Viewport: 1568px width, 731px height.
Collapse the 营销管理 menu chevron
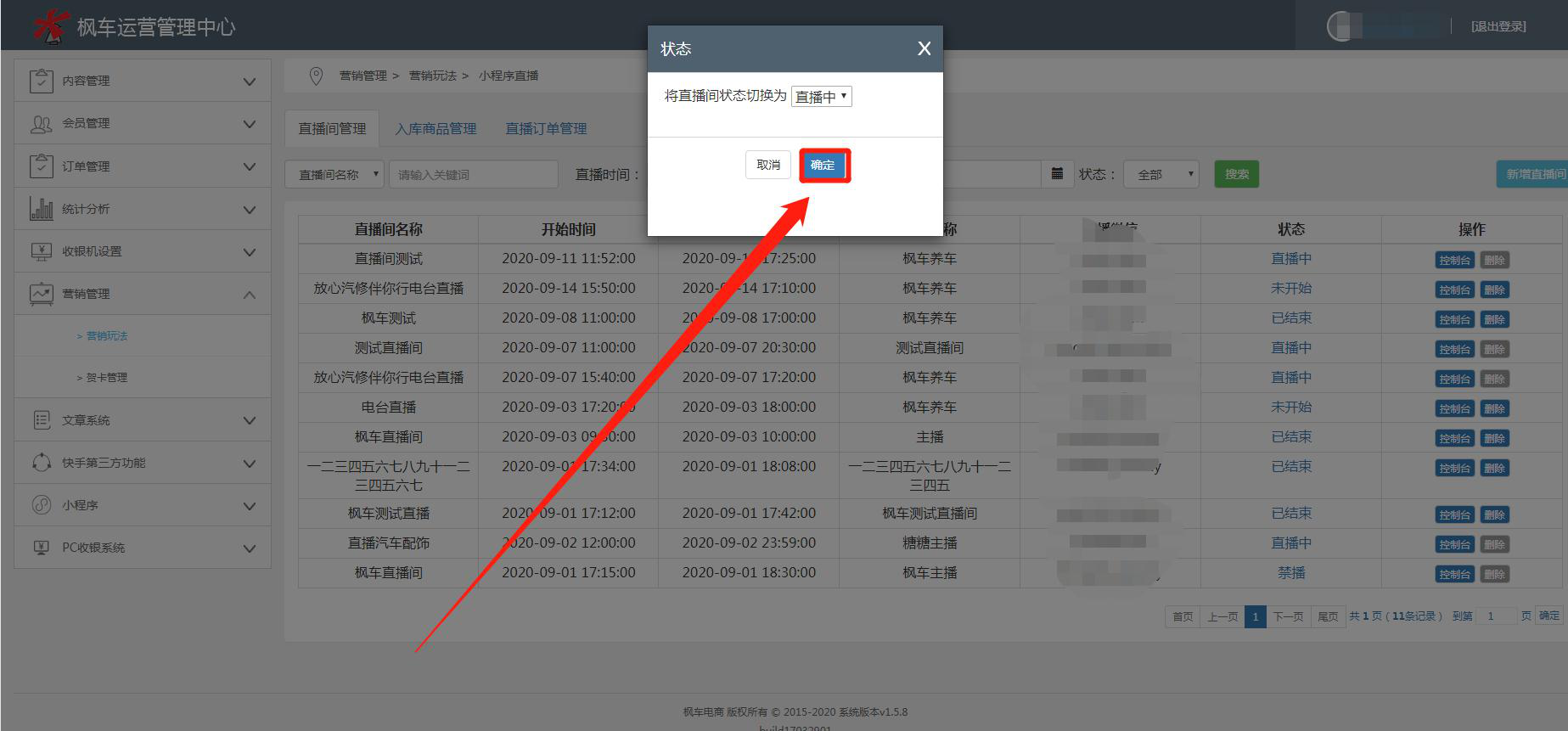pyautogui.click(x=250, y=295)
